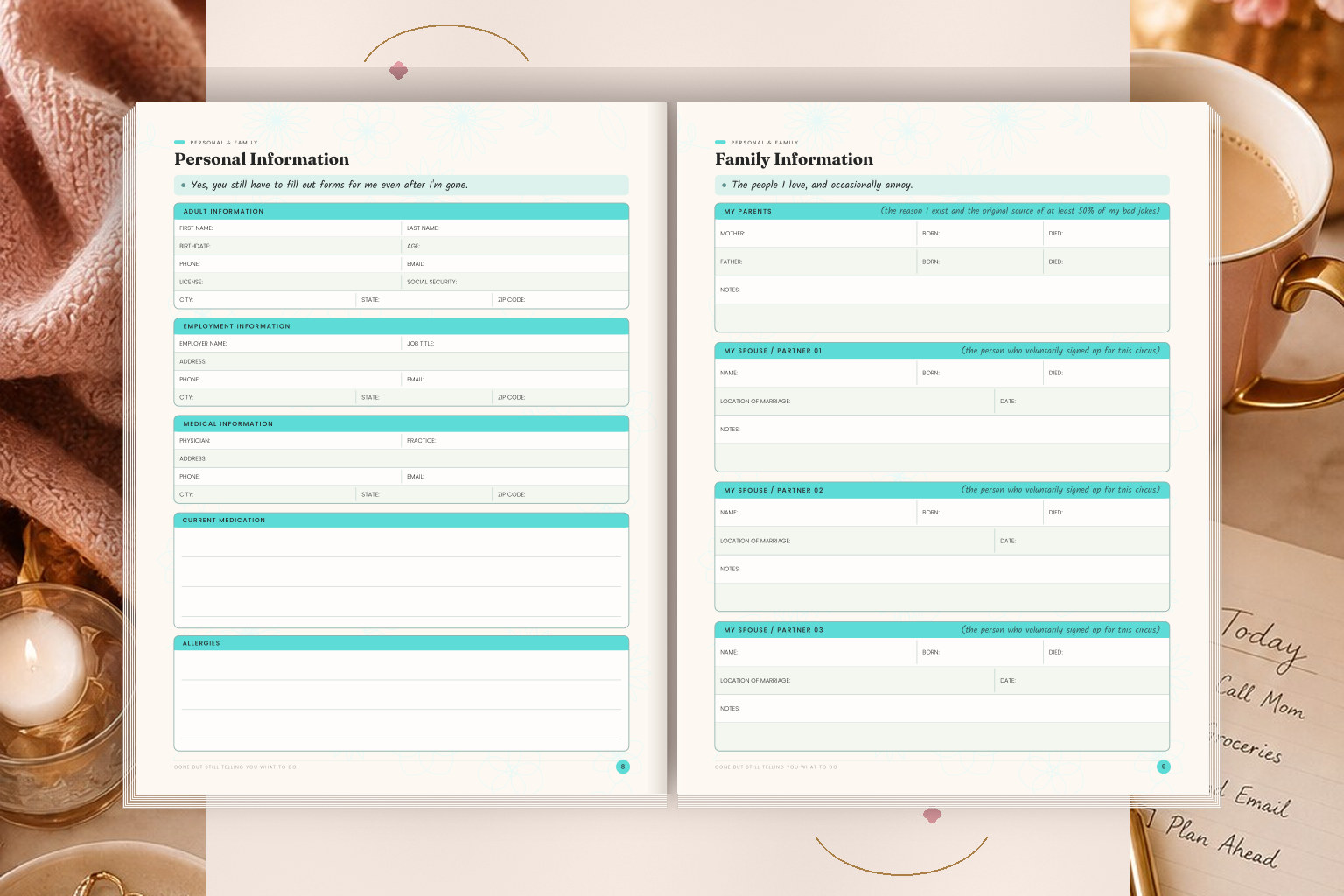
Task: Click the page number 8 badge
Action: (x=623, y=766)
